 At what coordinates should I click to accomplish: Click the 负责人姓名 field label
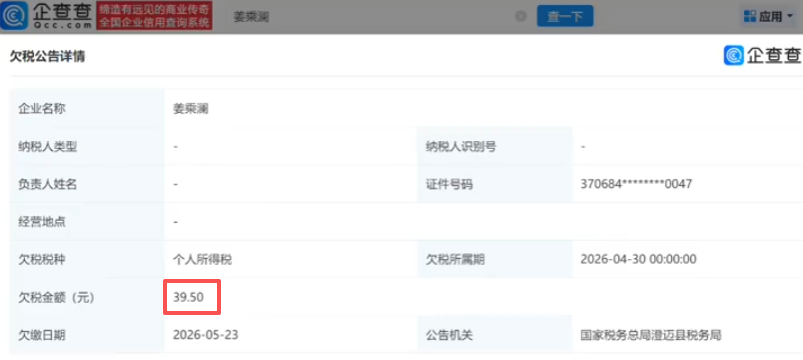[x=48, y=184]
